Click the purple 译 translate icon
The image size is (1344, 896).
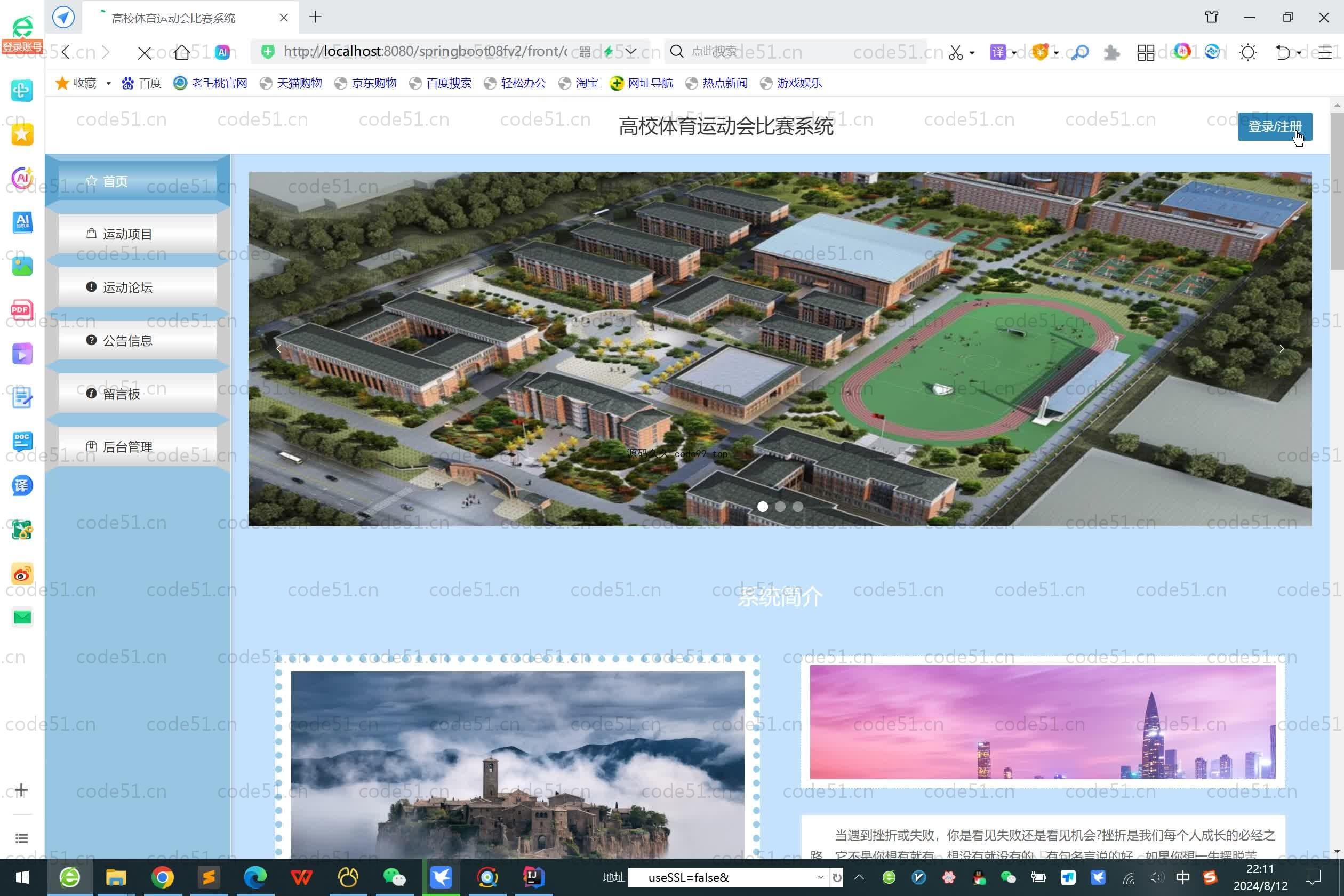click(x=998, y=52)
